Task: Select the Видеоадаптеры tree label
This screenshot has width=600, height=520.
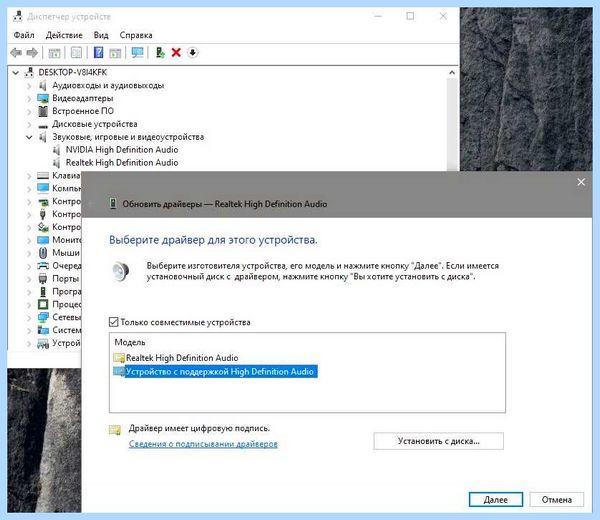Action: click(x=83, y=98)
